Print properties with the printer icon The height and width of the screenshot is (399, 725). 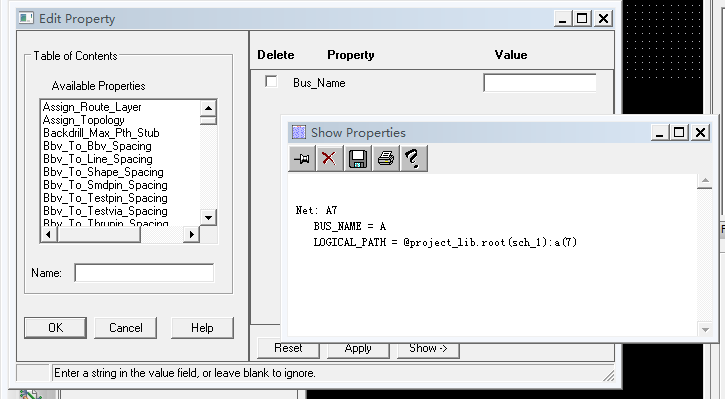click(386, 159)
